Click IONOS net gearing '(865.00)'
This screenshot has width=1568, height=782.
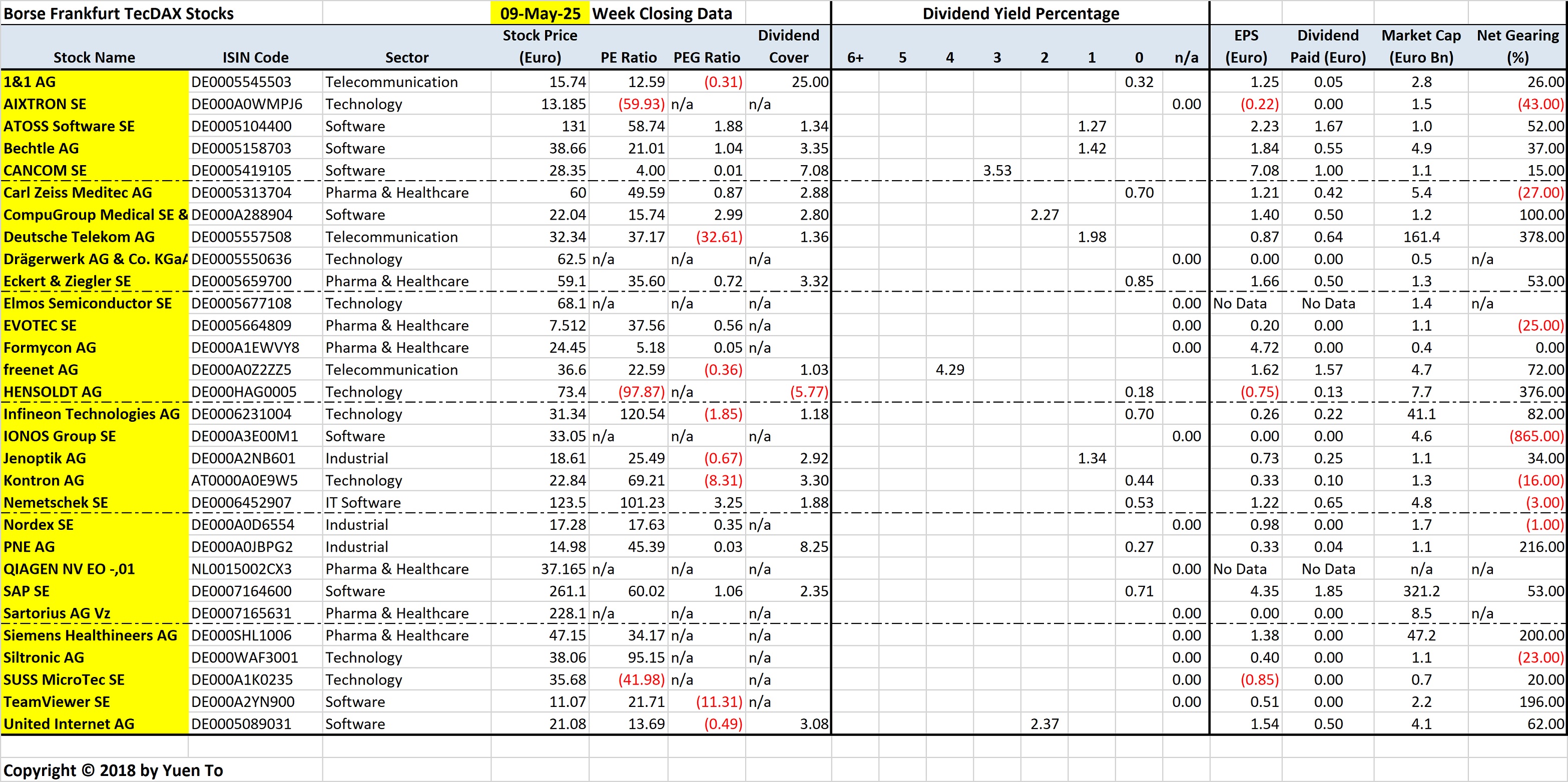pyautogui.click(x=1536, y=436)
